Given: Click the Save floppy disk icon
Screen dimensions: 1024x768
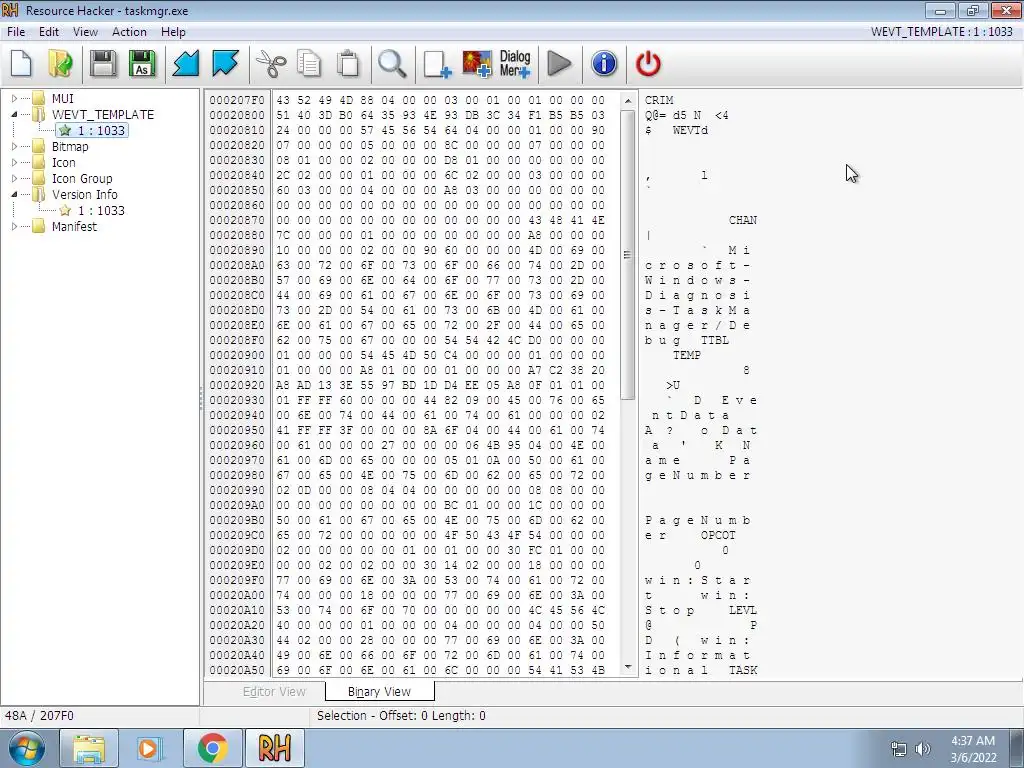Looking at the screenshot, I should [103, 64].
